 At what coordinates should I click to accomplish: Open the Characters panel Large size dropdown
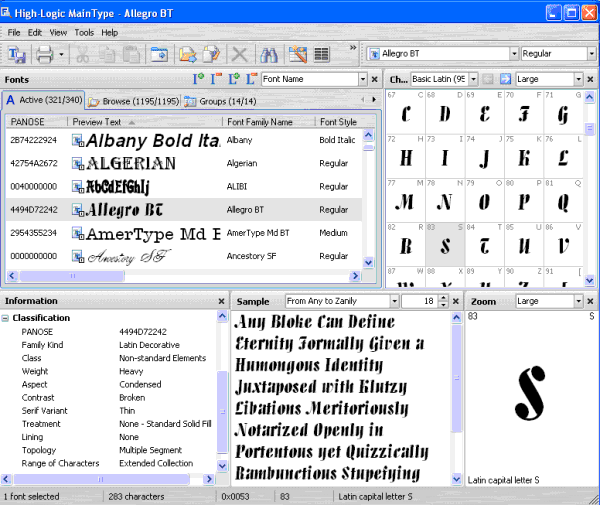point(579,79)
